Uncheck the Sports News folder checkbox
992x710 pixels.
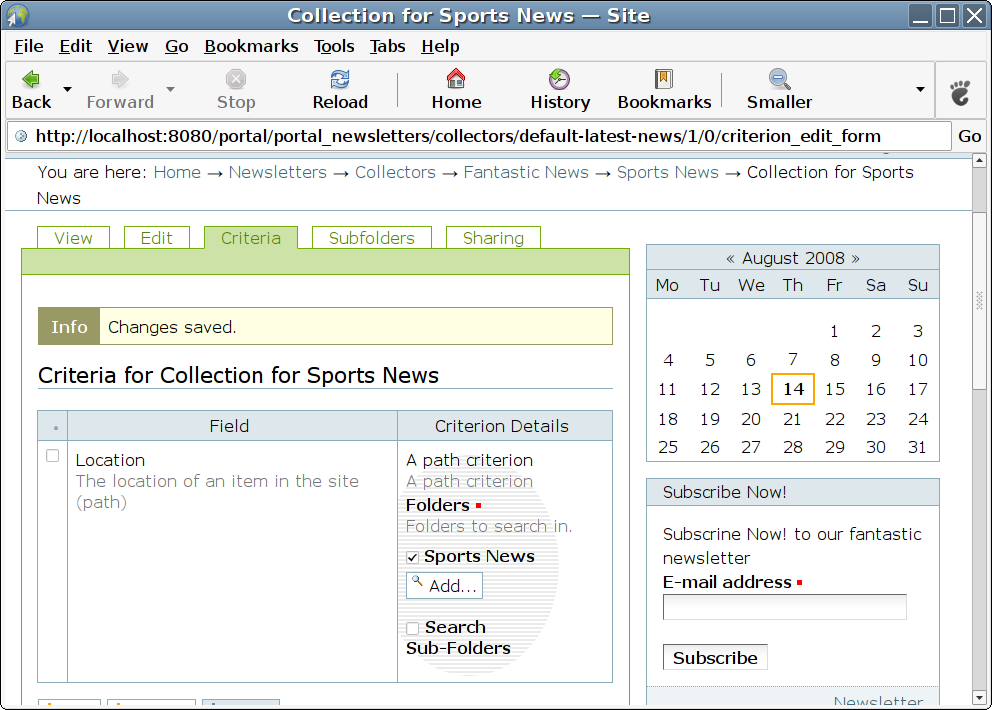413,558
